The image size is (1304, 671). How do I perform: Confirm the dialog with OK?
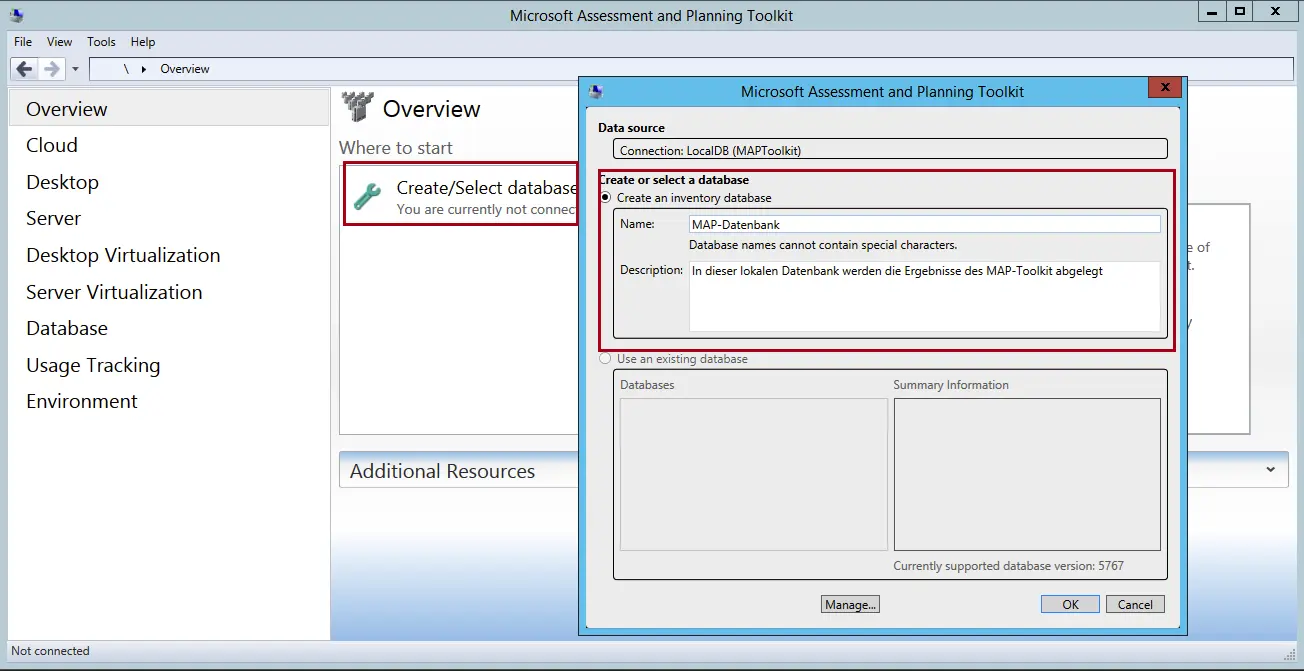coord(1070,604)
